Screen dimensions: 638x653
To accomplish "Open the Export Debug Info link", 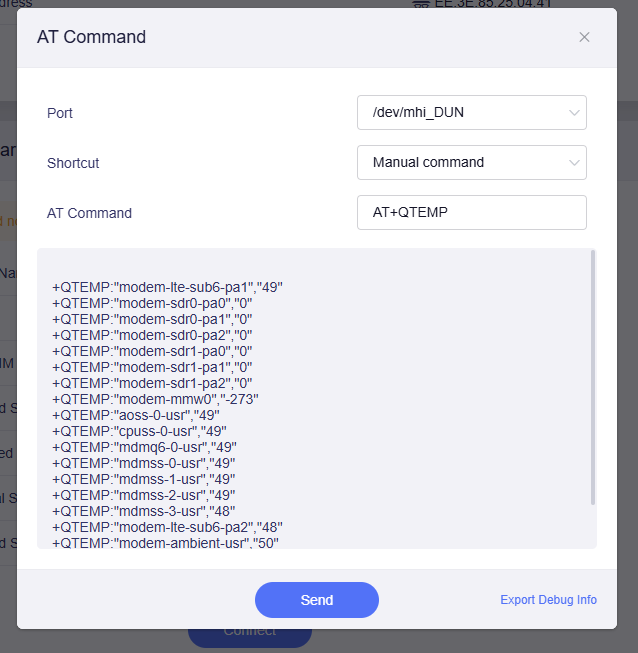I will pyautogui.click(x=548, y=600).
